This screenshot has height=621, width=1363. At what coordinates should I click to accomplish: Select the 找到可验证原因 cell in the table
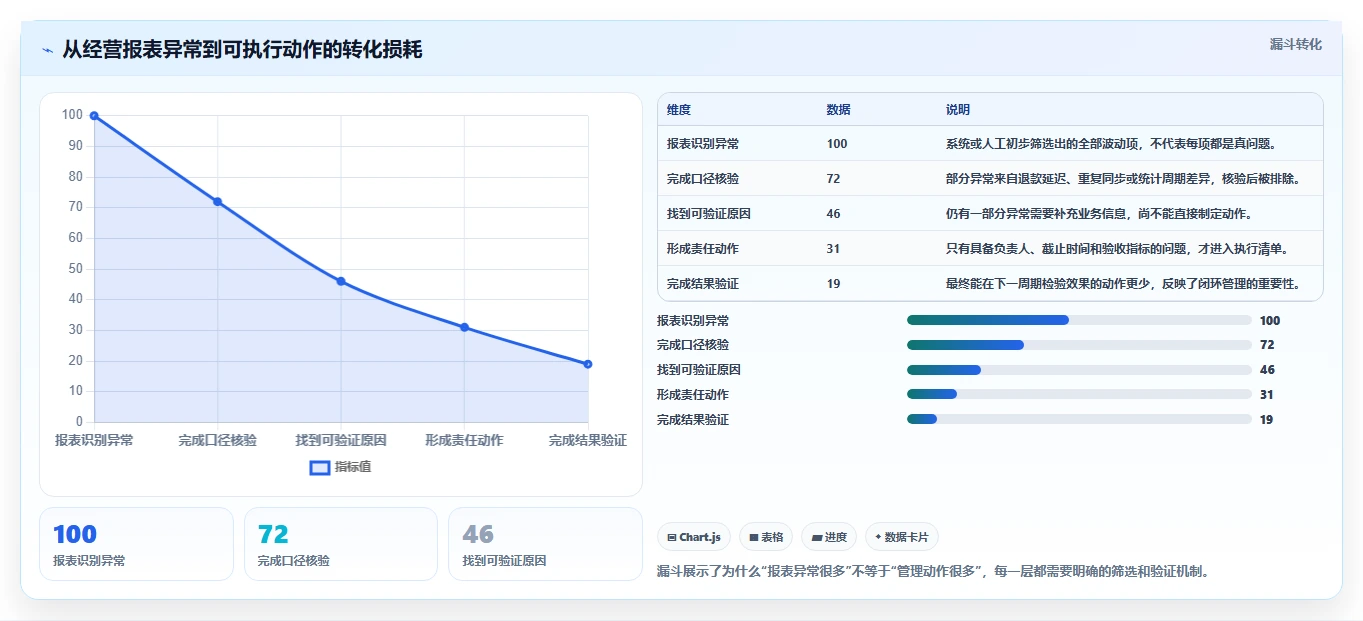pyautogui.click(x=709, y=214)
